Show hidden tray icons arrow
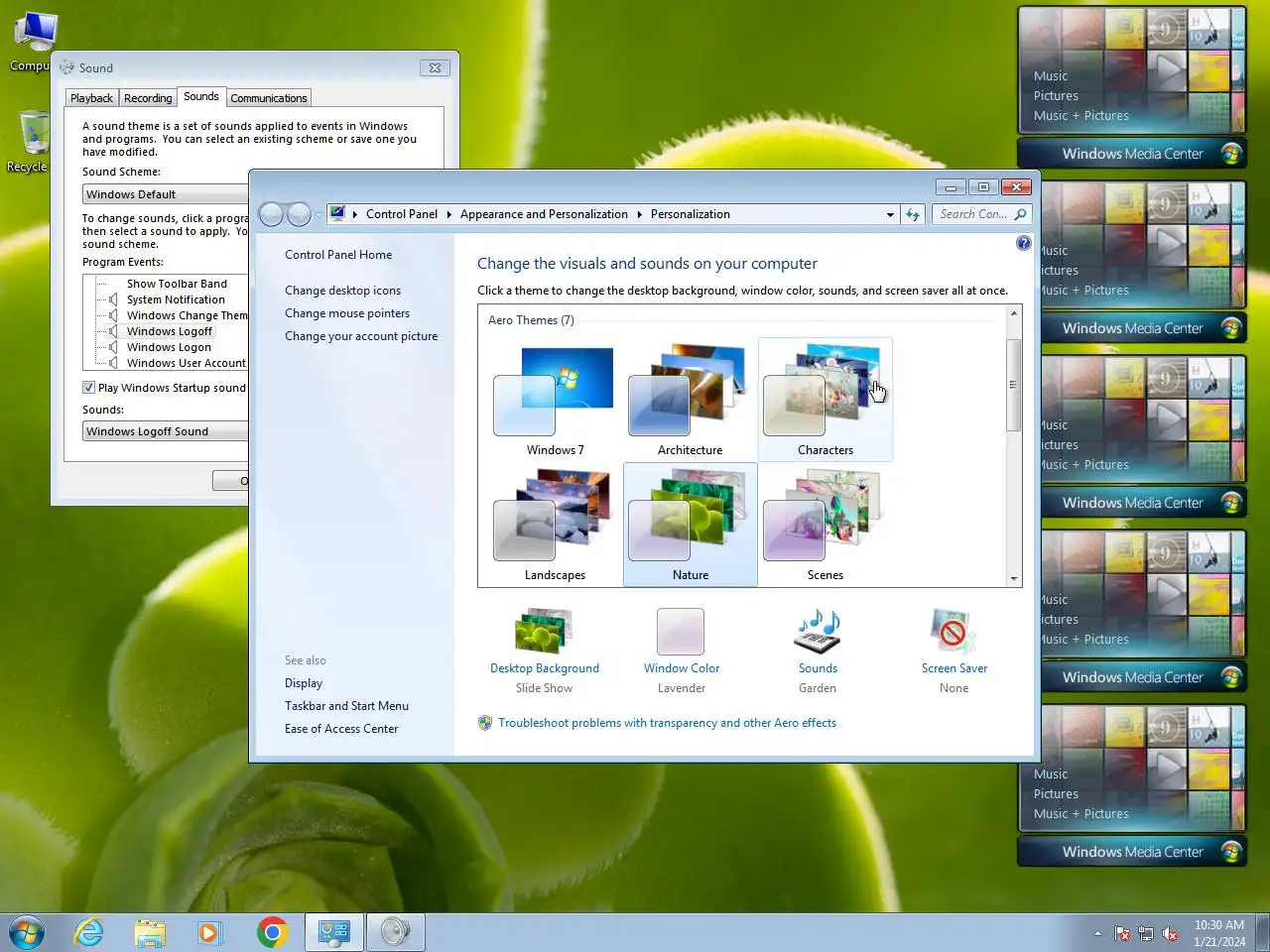The height and width of the screenshot is (952, 1270). (x=1097, y=933)
